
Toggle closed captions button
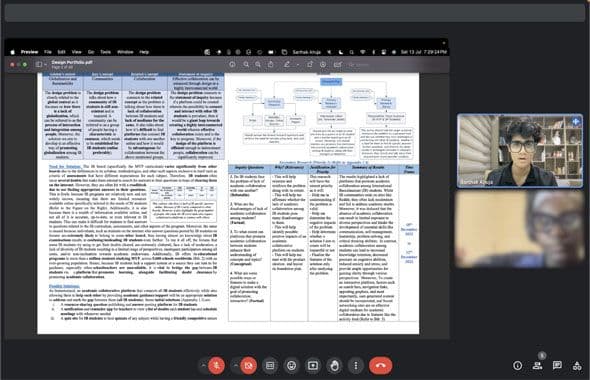tap(270, 365)
